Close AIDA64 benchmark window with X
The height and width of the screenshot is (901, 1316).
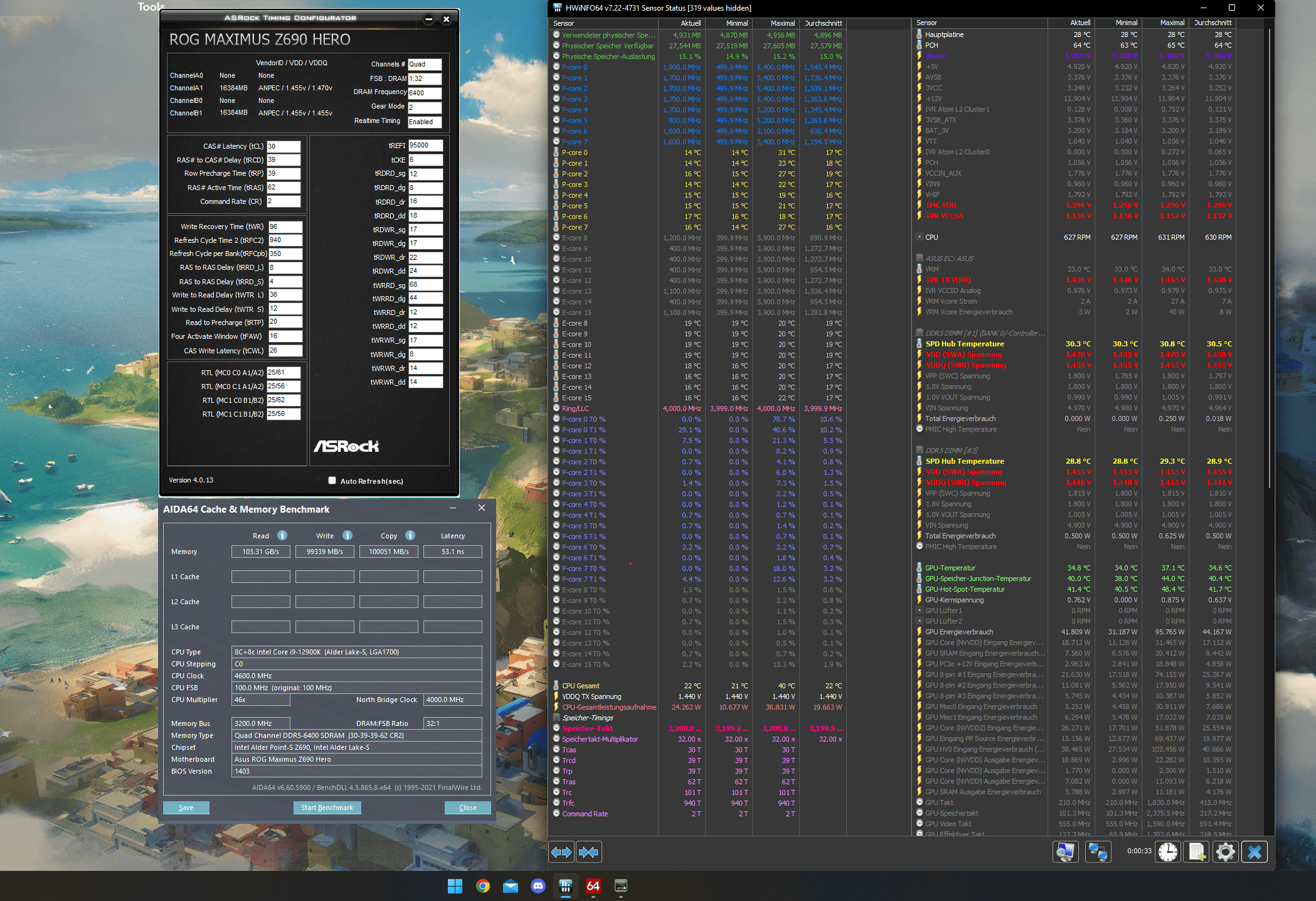click(482, 508)
